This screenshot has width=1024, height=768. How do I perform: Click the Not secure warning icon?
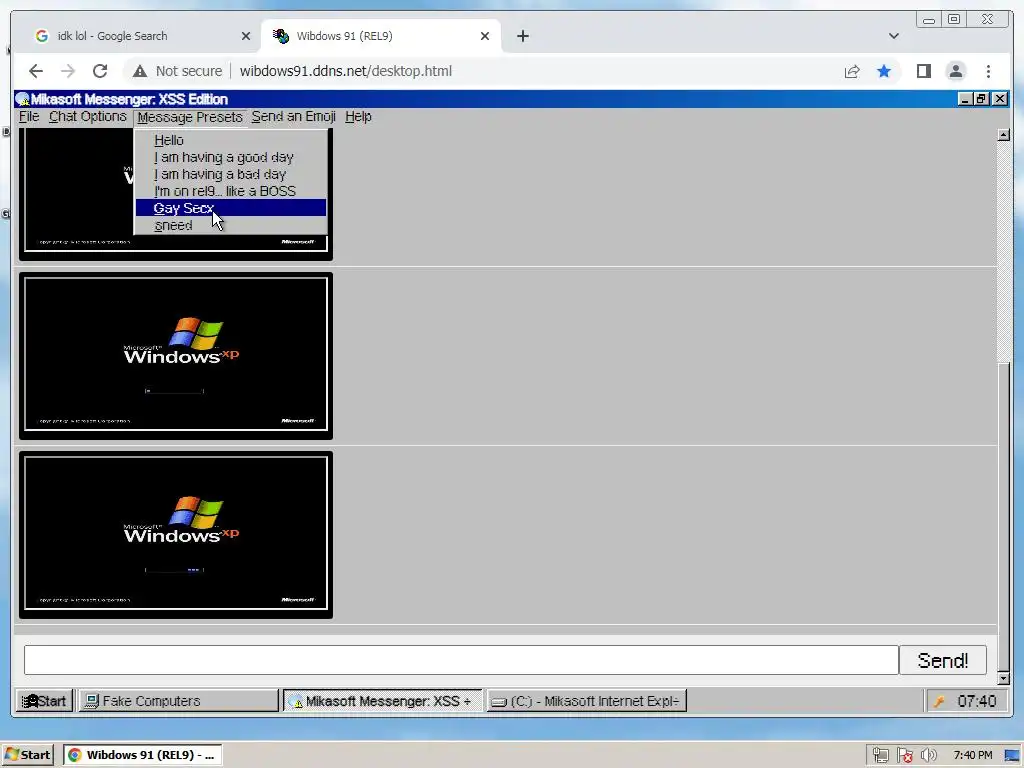click(x=140, y=71)
